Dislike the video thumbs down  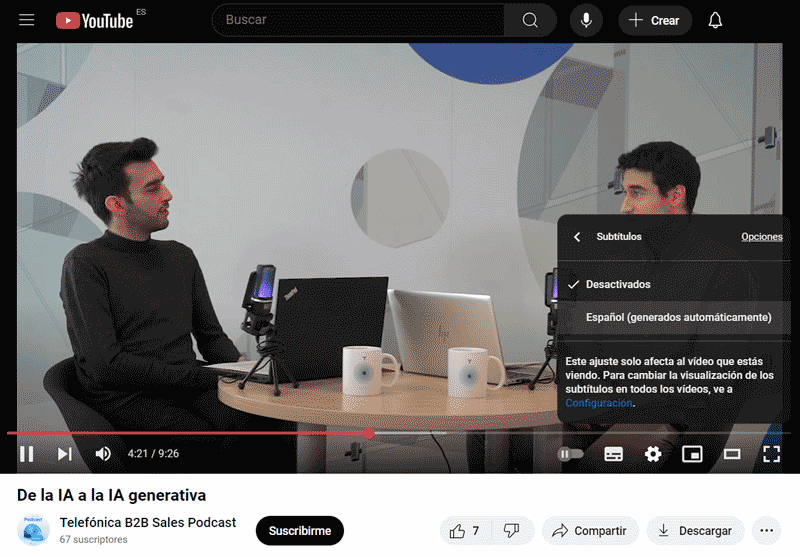[x=512, y=531]
